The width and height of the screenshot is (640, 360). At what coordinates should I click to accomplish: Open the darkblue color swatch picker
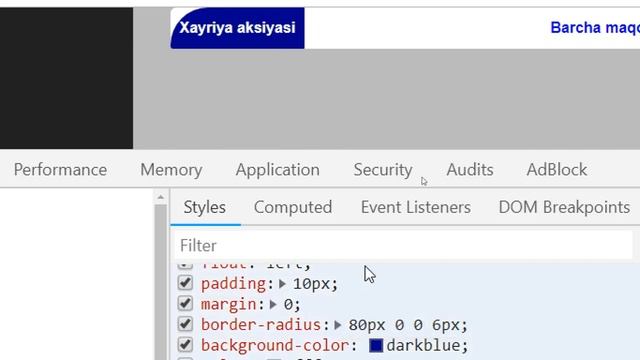click(x=376, y=345)
